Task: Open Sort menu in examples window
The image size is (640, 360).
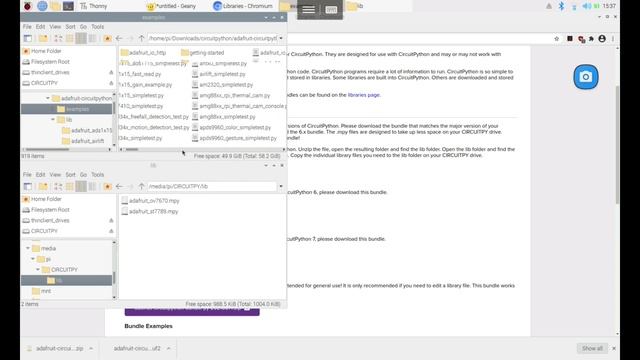Action: coord(70,27)
